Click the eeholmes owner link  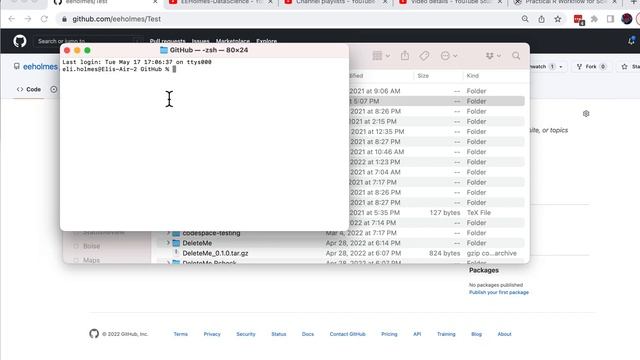(40, 67)
